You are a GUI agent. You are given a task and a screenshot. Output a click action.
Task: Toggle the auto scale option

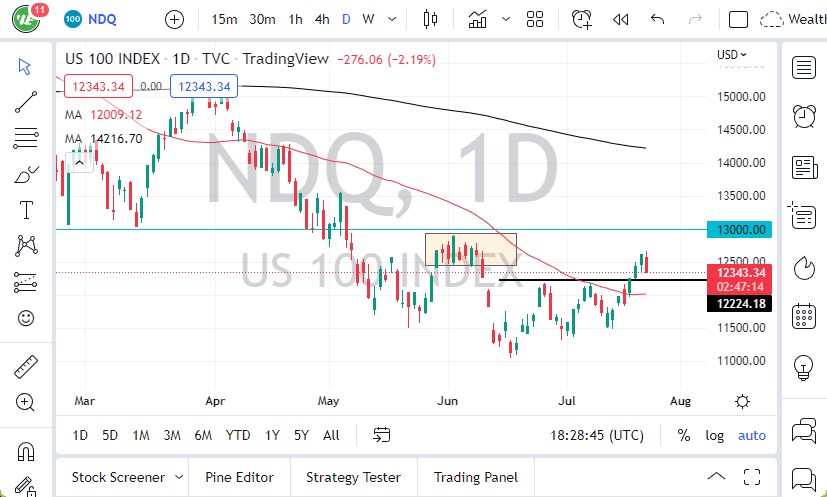pyautogui.click(x=752, y=435)
